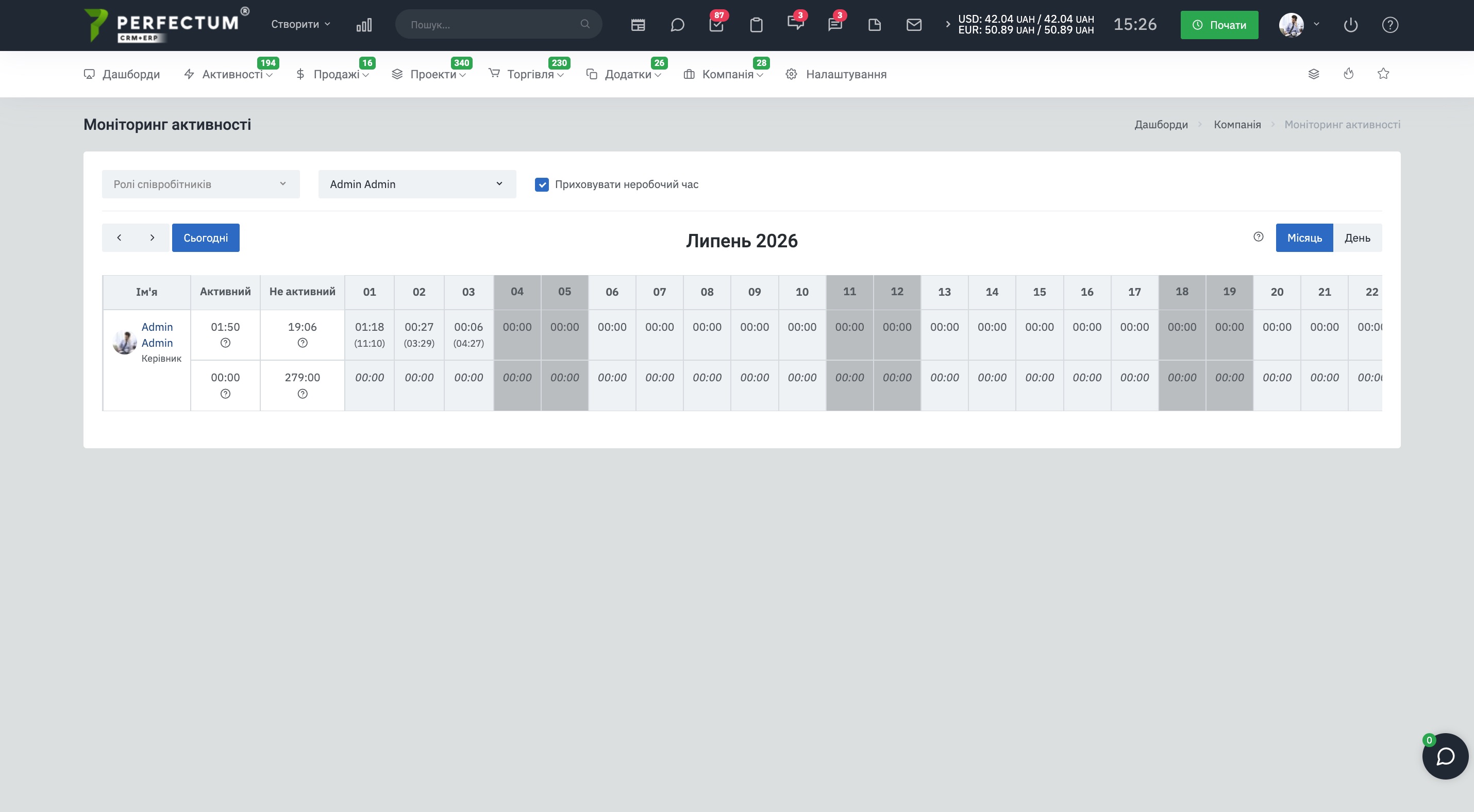The image size is (1474, 812).
Task: Select the 'Місяць' view toggle
Action: tap(1304, 238)
